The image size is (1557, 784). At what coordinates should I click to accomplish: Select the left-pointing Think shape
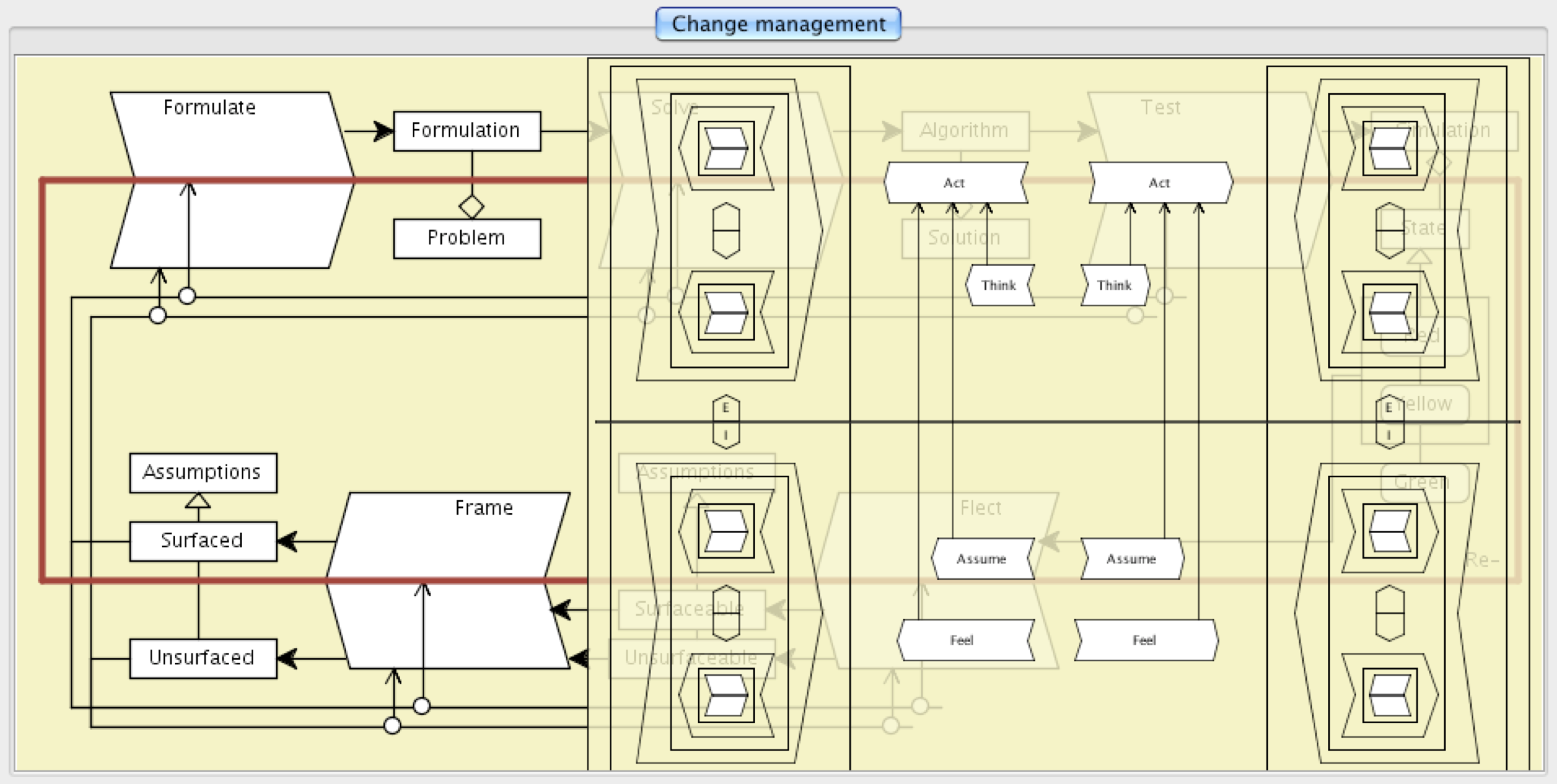[x=999, y=285]
